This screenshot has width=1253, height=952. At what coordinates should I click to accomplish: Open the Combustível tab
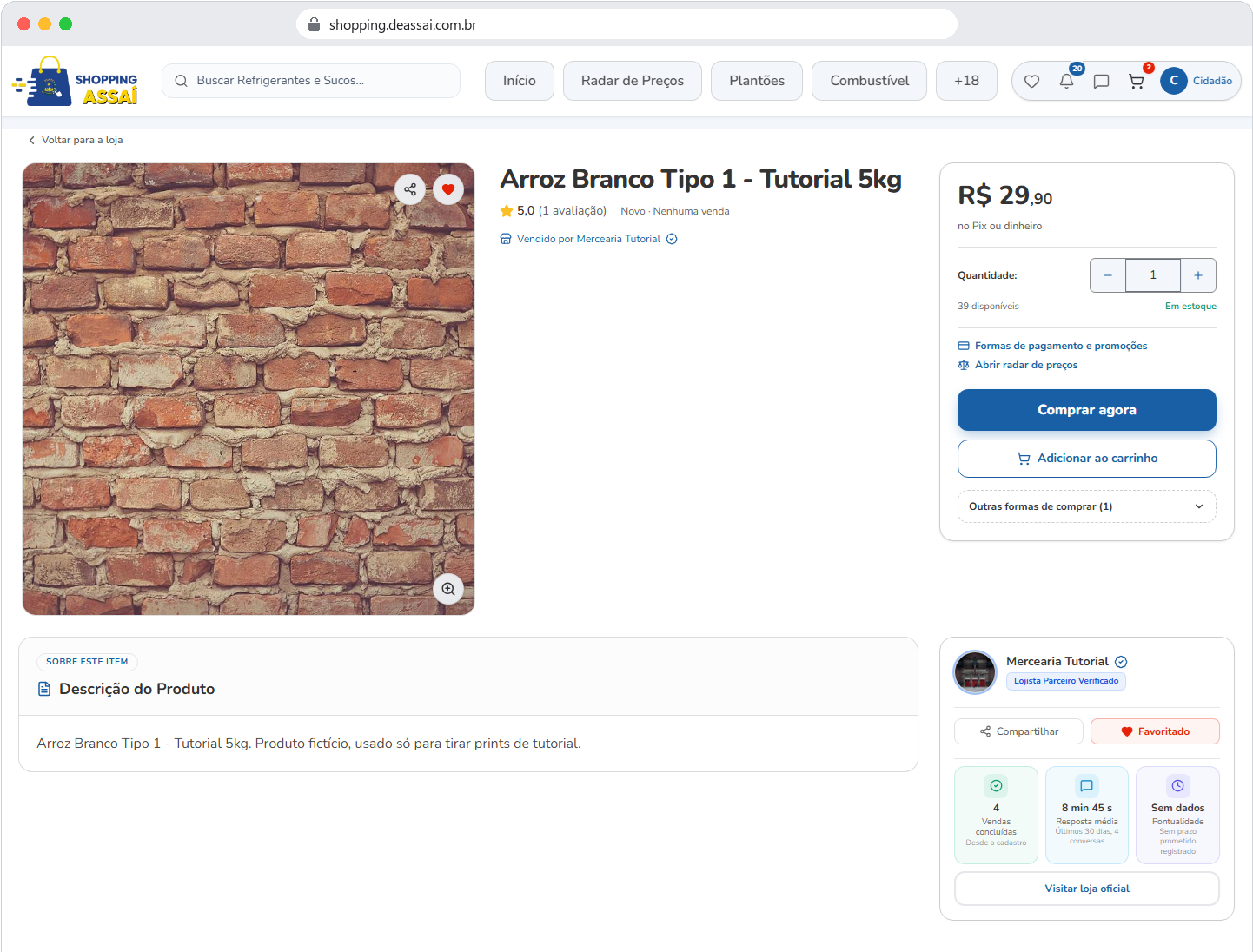coord(870,81)
